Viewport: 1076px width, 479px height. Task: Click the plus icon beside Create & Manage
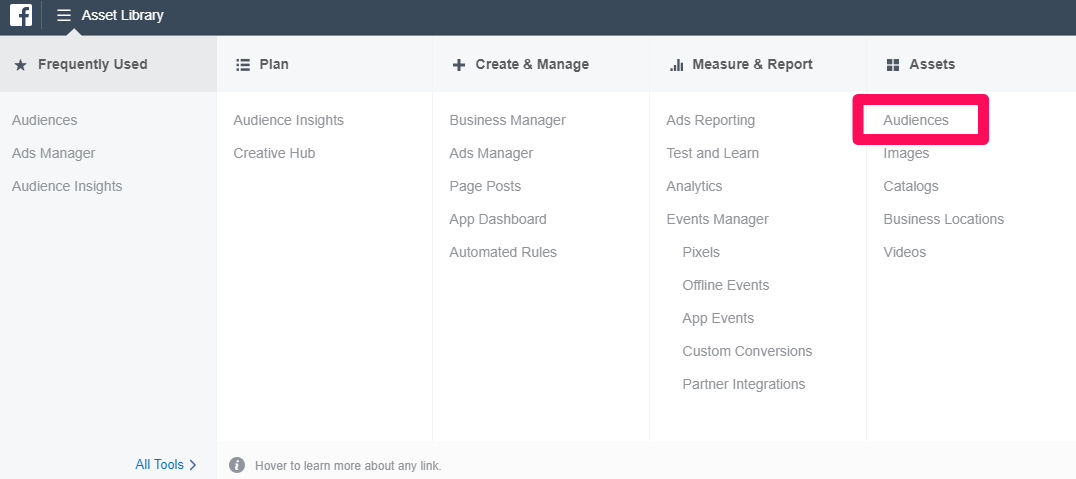coord(459,65)
